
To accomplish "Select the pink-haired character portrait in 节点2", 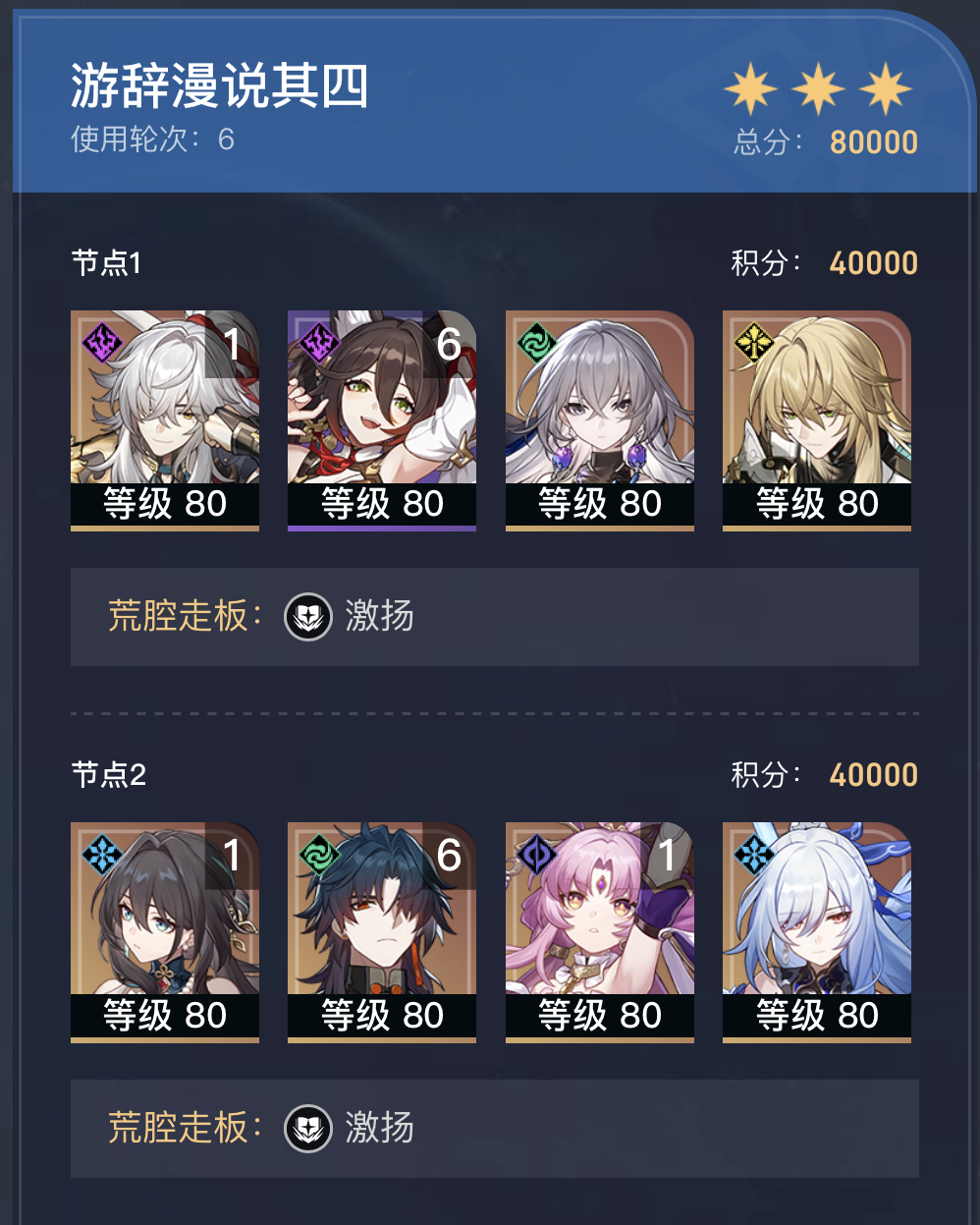I will click(600, 932).
